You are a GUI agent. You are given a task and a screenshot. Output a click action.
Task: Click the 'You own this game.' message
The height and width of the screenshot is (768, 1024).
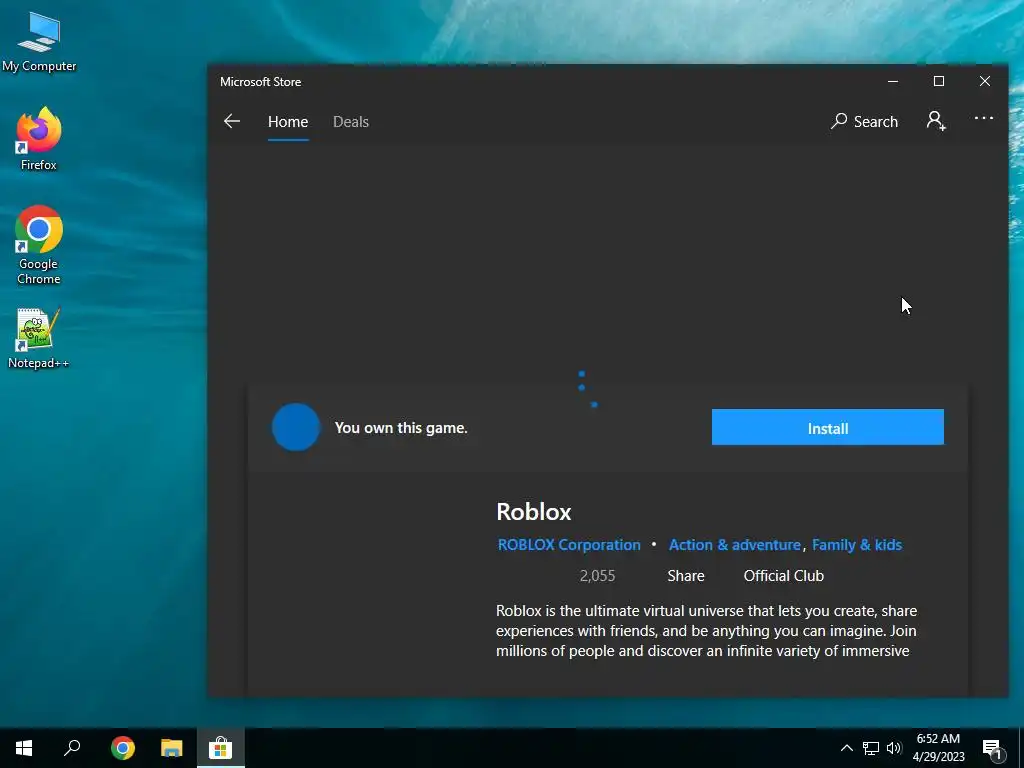(401, 428)
